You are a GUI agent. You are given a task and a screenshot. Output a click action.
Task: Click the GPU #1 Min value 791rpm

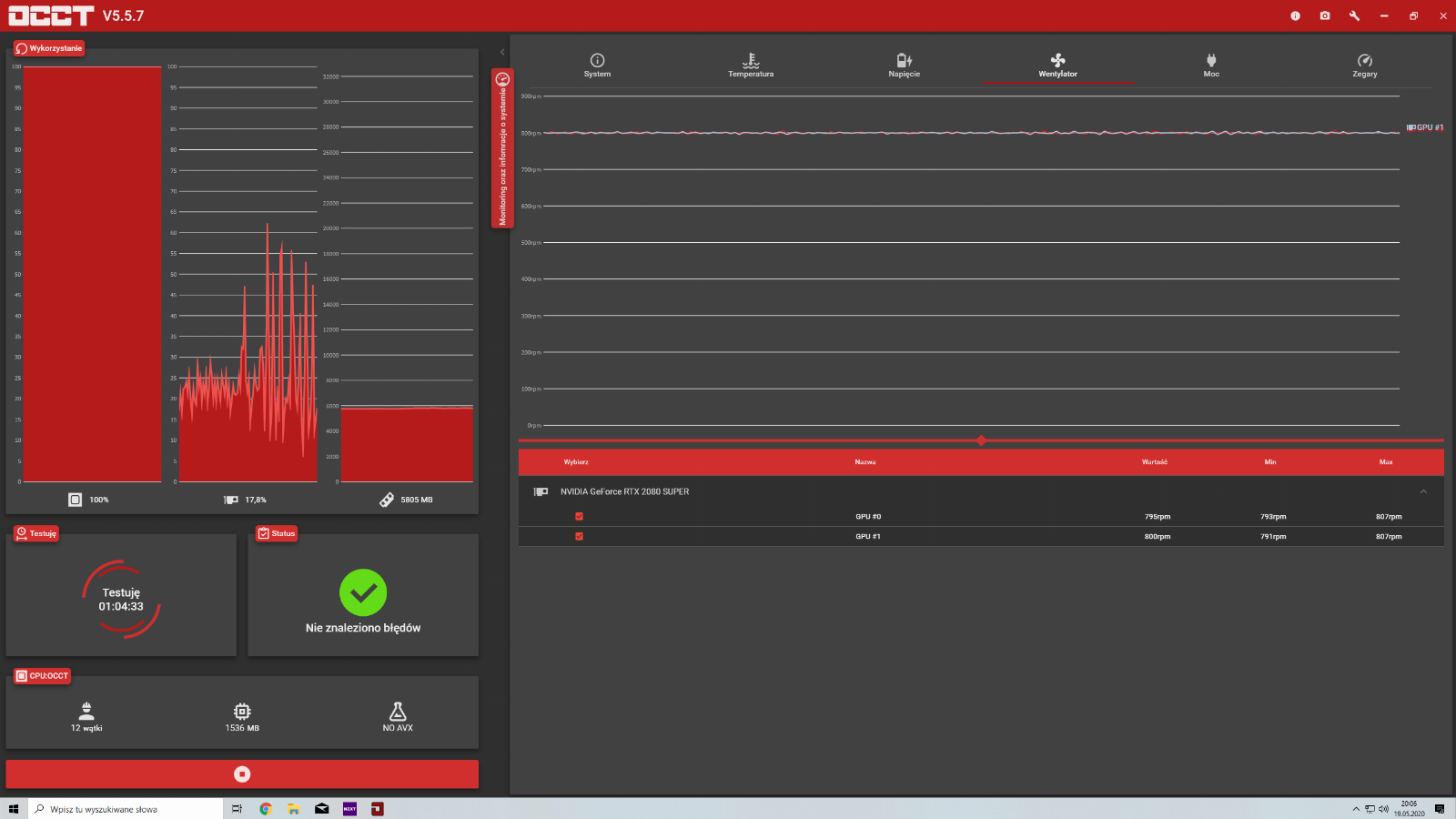tap(1273, 536)
